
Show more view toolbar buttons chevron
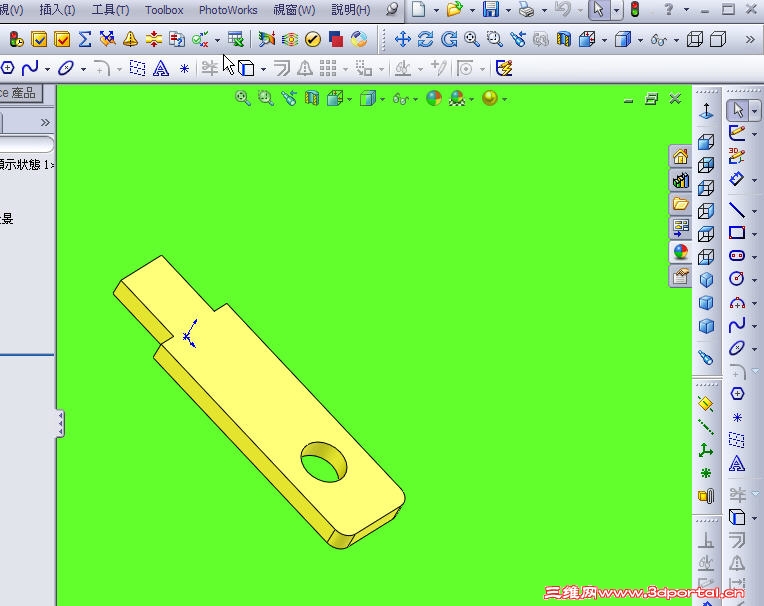tap(750, 39)
